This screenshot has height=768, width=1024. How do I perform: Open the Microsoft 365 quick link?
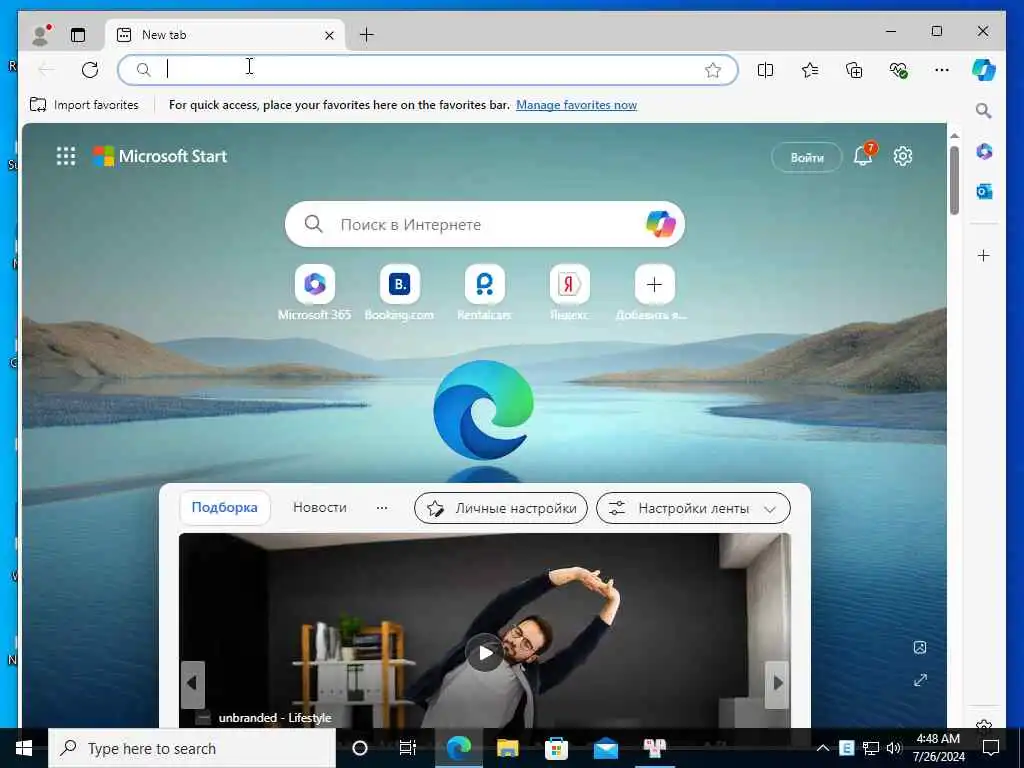[315, 293]
